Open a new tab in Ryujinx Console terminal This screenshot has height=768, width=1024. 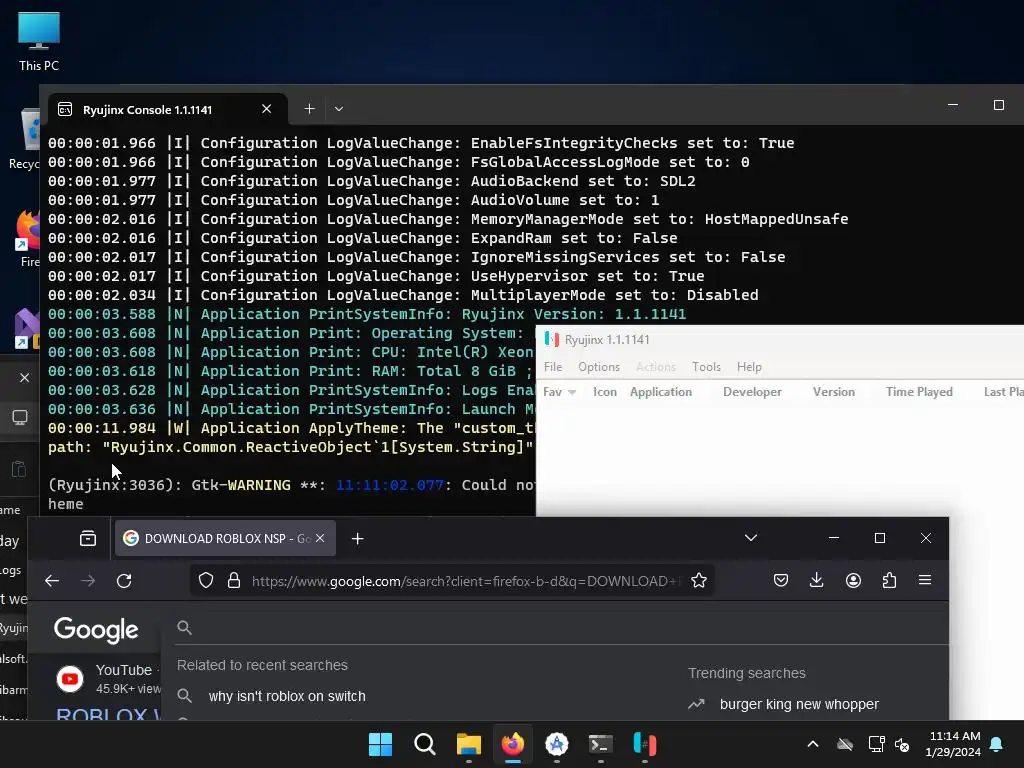coord(309,109)
